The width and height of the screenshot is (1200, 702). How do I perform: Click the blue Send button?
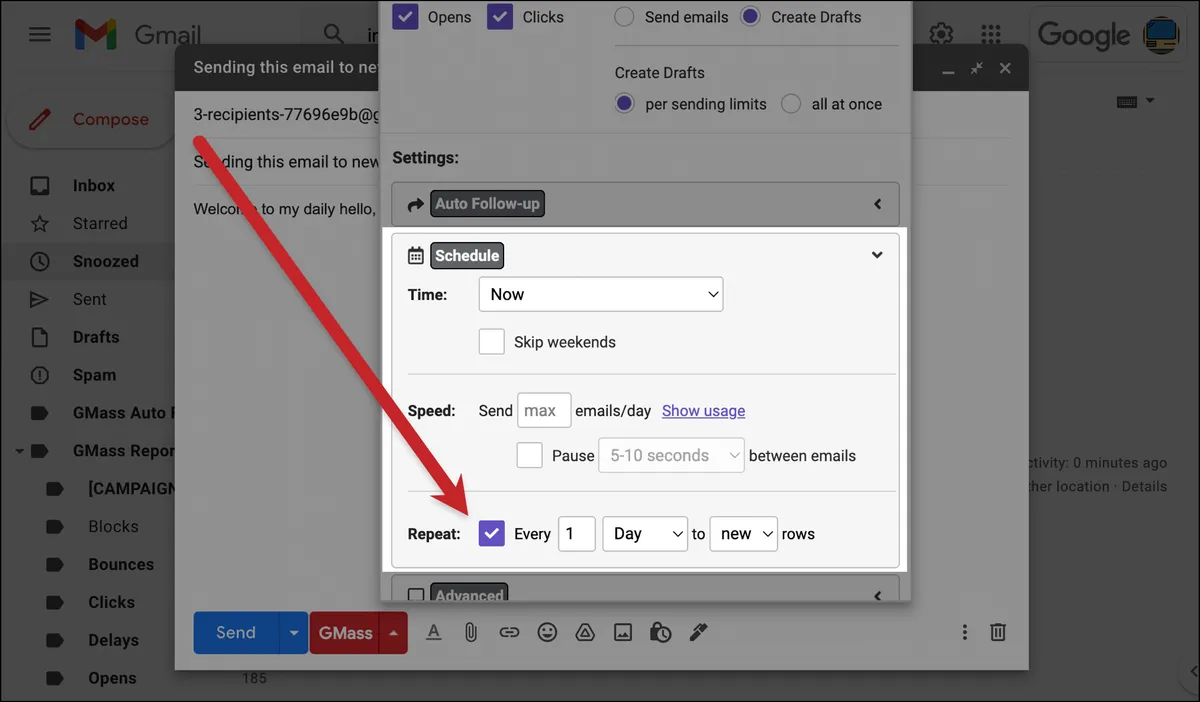click(236, 633)
